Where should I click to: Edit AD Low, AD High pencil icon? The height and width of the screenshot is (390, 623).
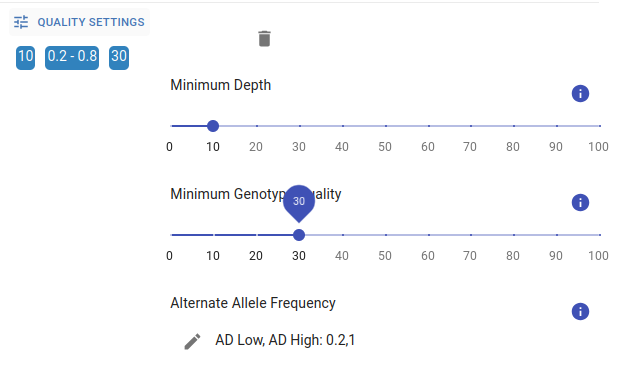[x=192, y=341]
